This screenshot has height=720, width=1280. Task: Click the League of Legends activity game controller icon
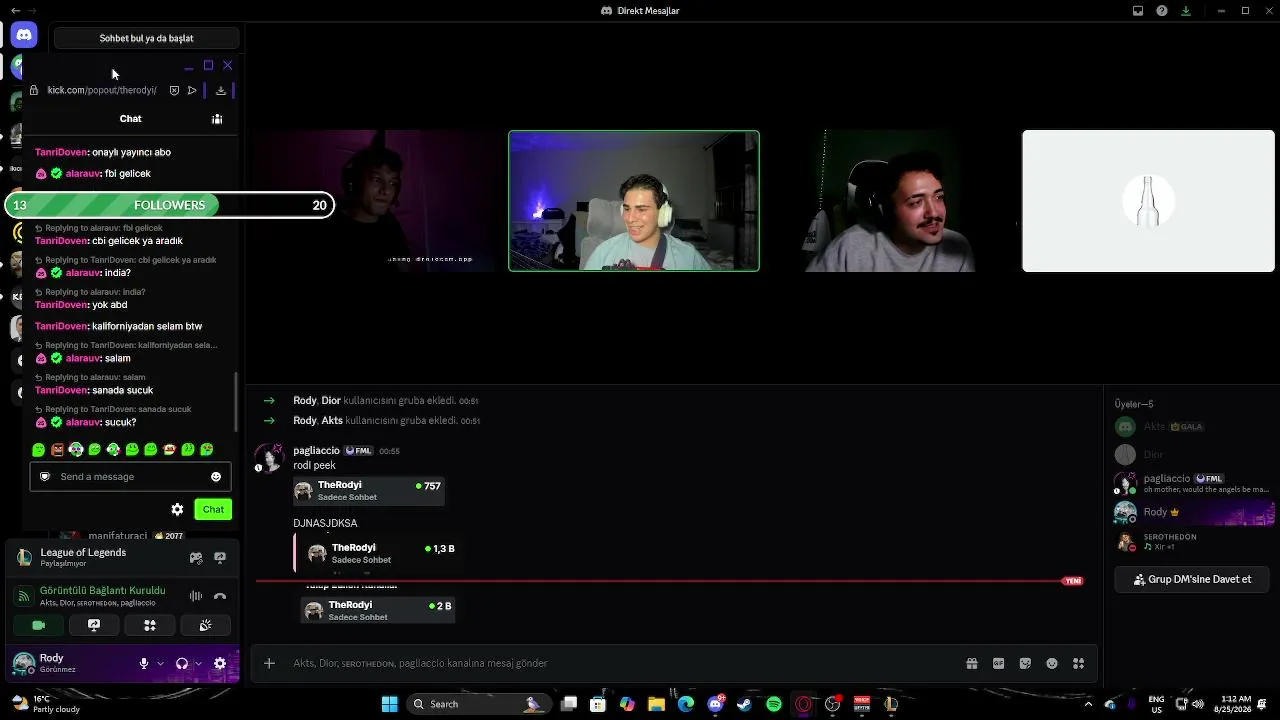[196, 558]
